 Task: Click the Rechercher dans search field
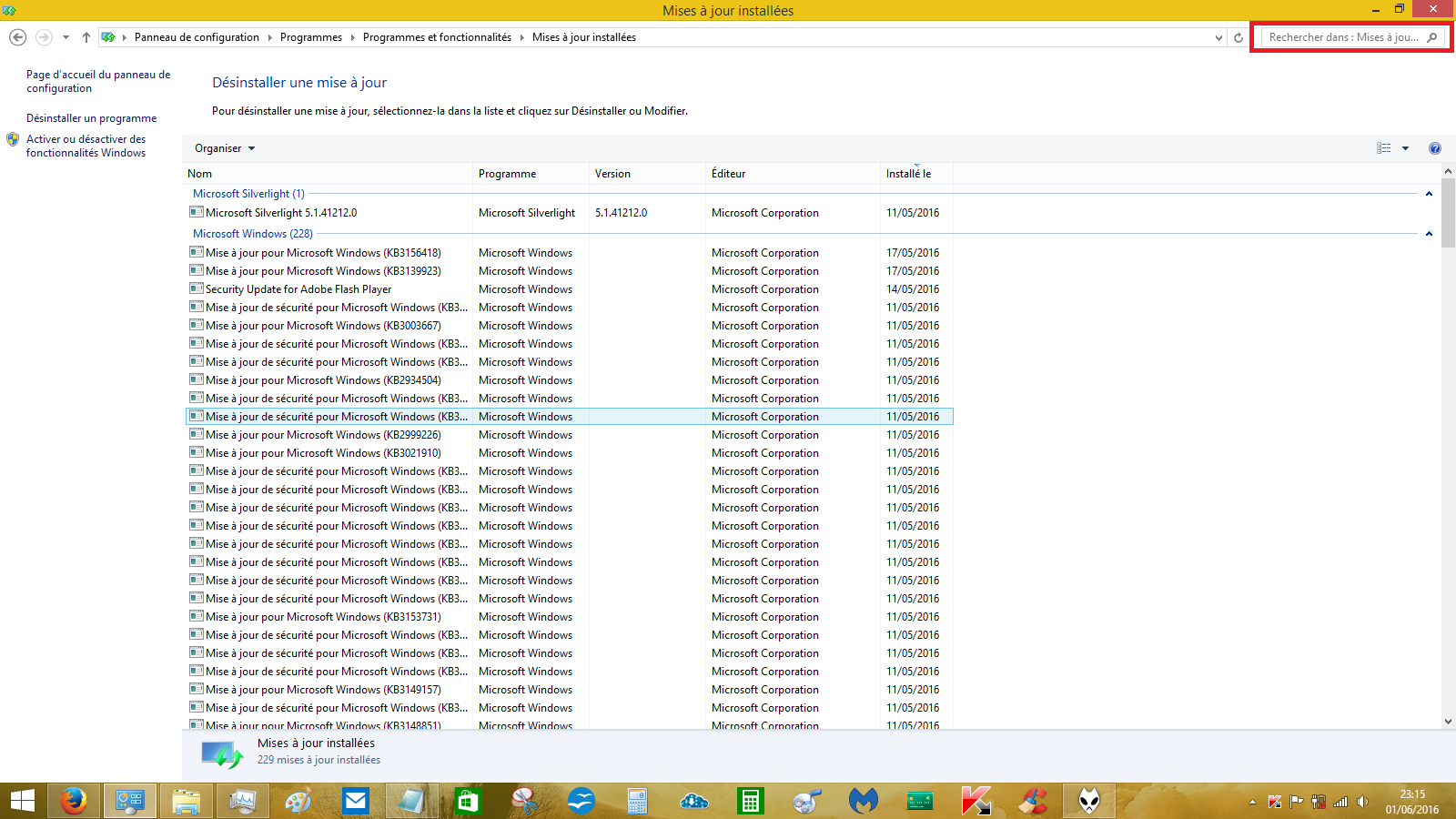coord(1342,37)
